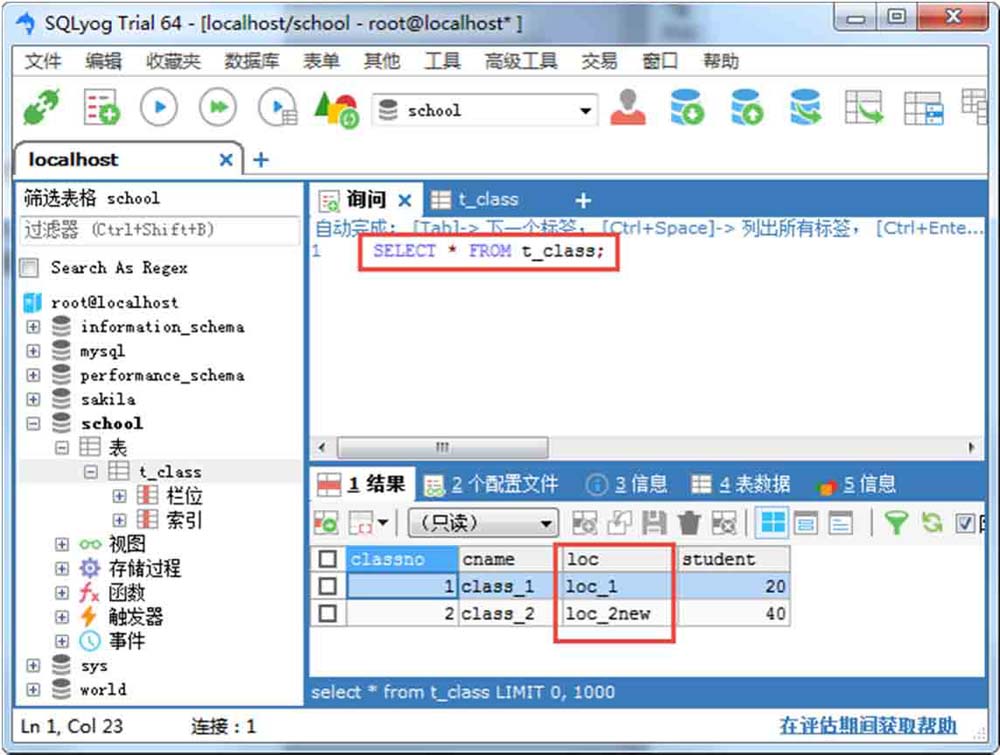1000x755 pixels.
Task: Open the 数据库 menu
Action: (x=252, y=61)
